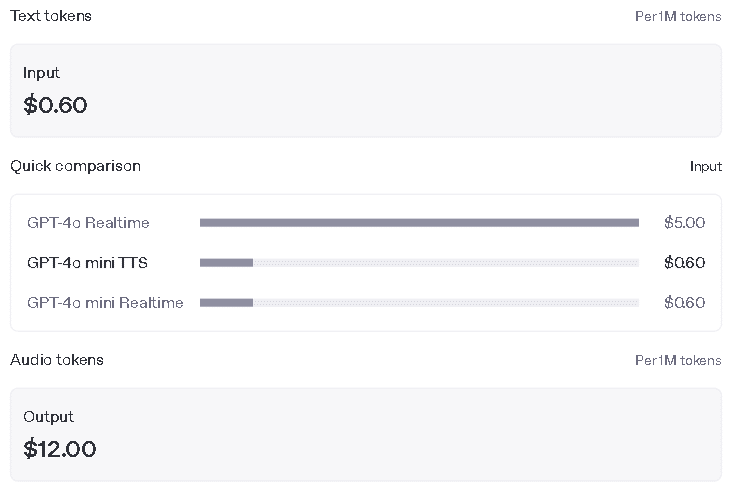Click the Quick comparison heading
The height and width of the screenshot is (494, 736).
(x=75, y=166)
